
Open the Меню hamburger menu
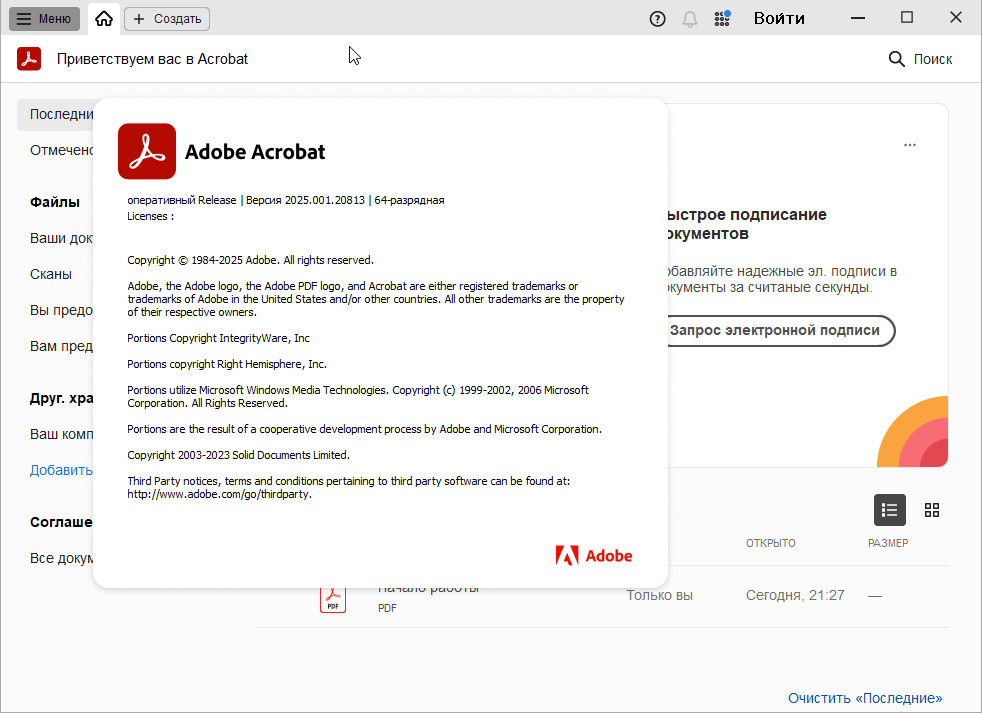pyautogui.click(x=44, y=18)
